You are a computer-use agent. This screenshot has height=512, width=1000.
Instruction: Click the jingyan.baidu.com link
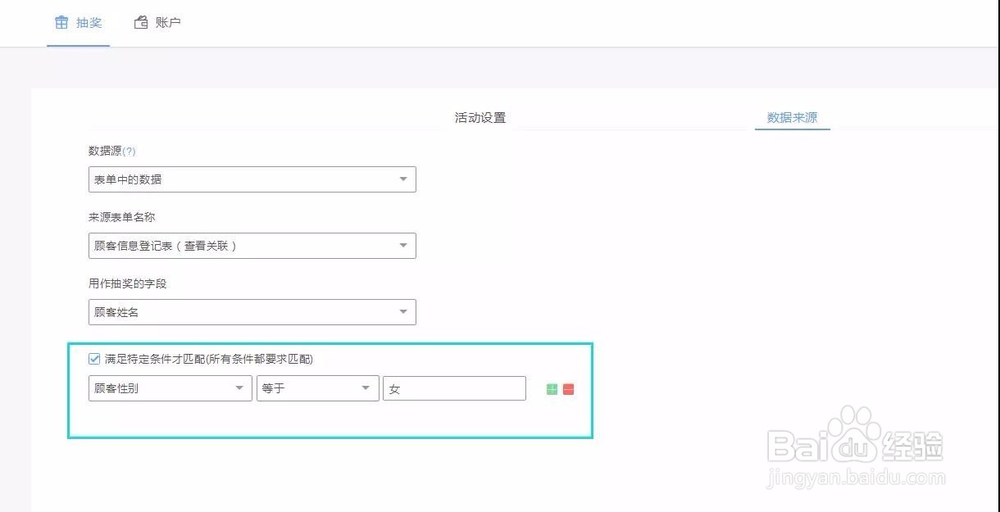tap(855, 479)
